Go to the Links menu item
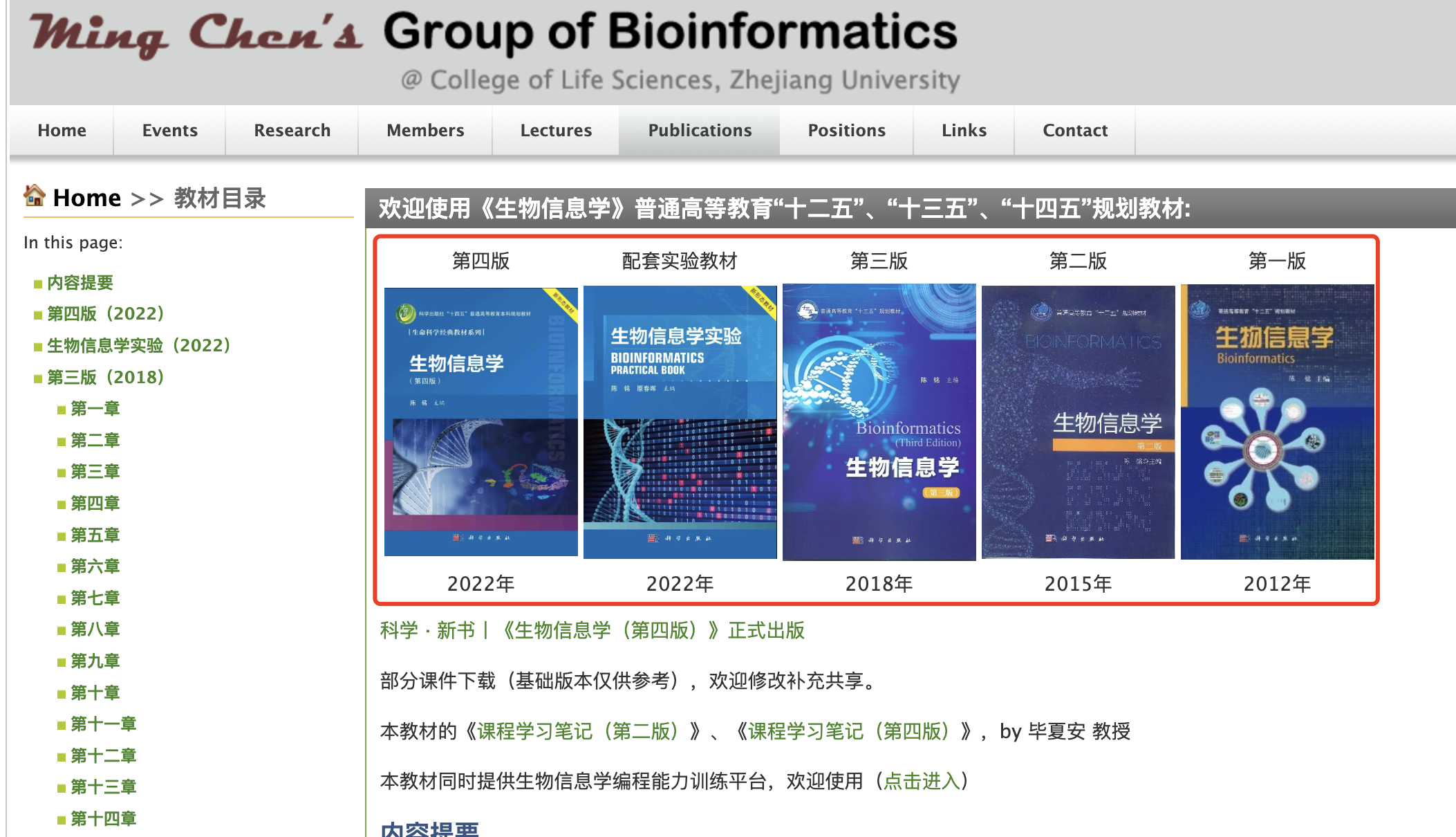This screenshot has height=837, width=1456. (x=964, y=130)
